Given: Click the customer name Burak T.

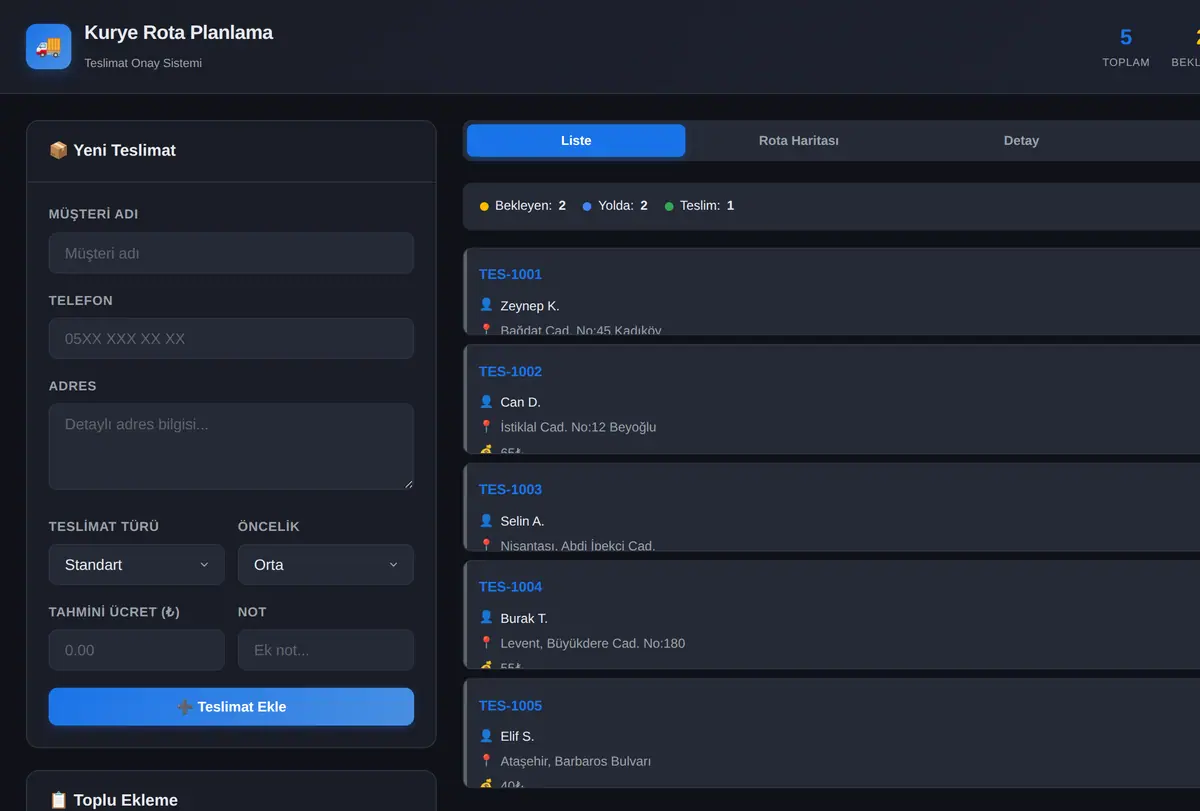Looking at the screenshot, I should tap(524, 618).
